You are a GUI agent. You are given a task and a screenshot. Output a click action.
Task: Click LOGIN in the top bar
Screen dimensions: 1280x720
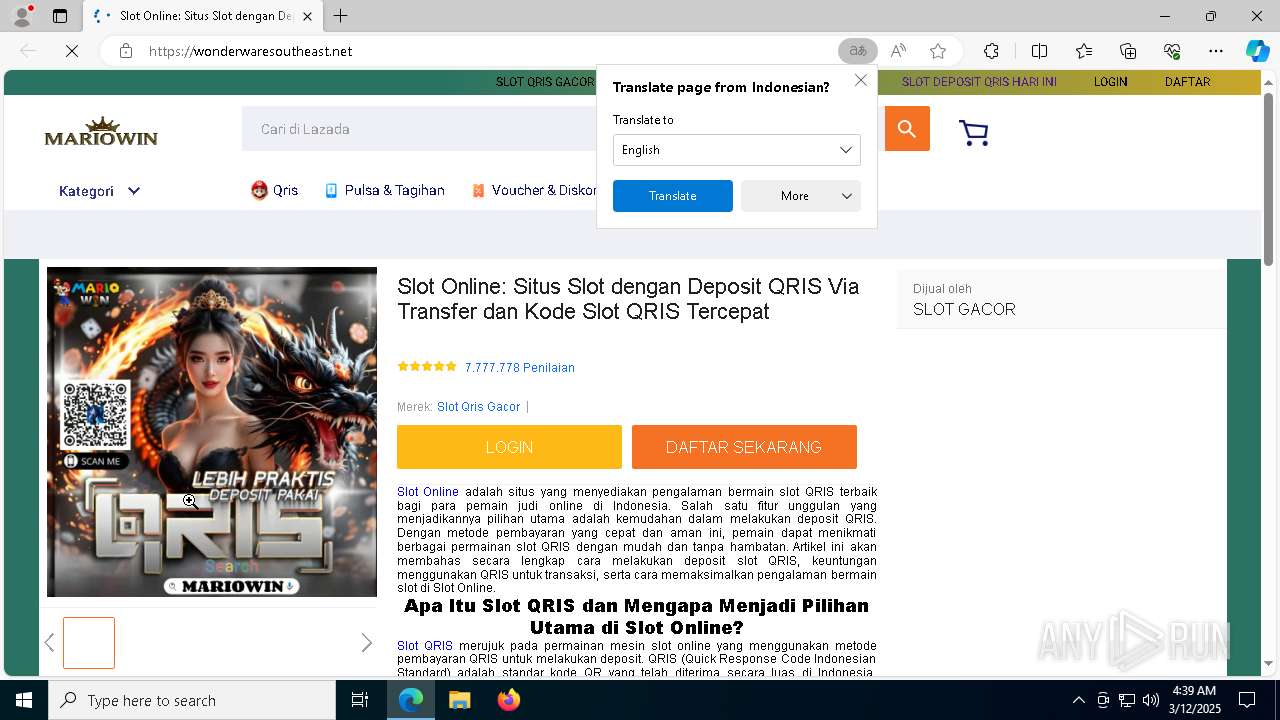click(x=1110, y=82)
